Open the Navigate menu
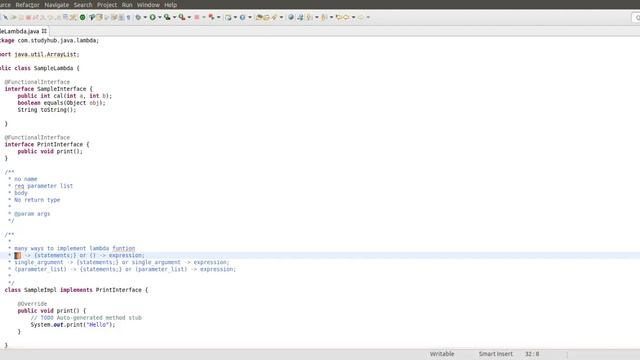 point(56,5)
